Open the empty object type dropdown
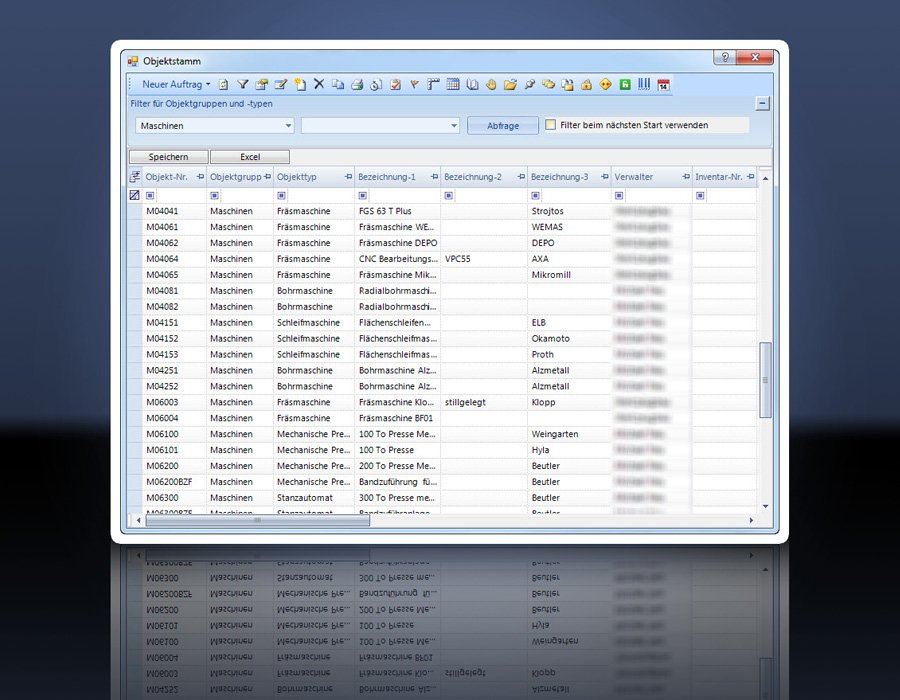 click(454, 126)
